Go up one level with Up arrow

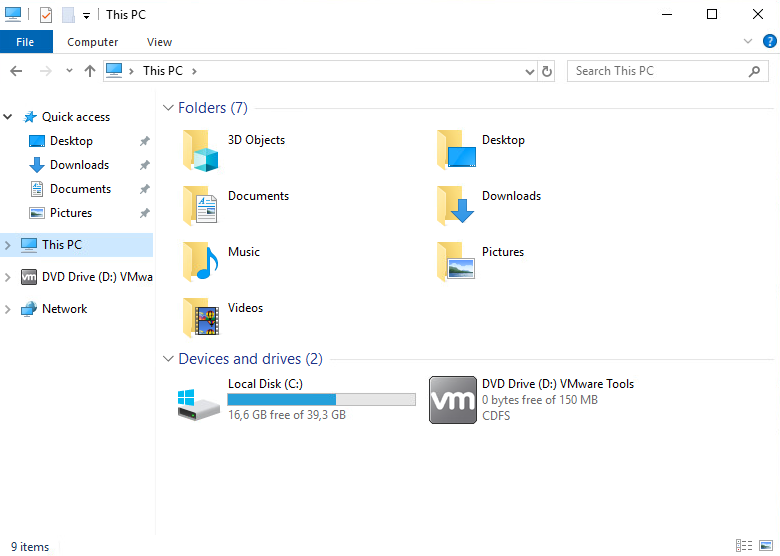90,71
